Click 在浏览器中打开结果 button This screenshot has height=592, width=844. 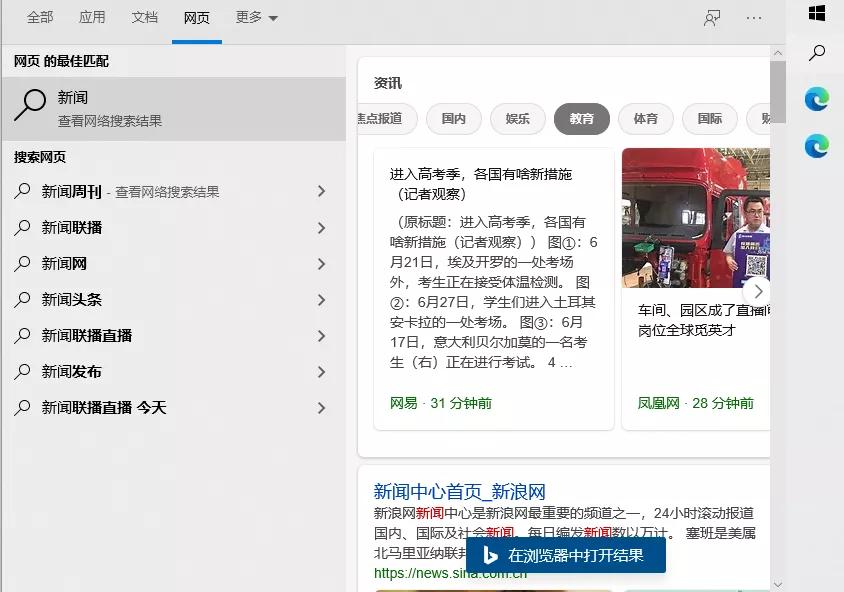pyautogui.click(x=566, y=555)
